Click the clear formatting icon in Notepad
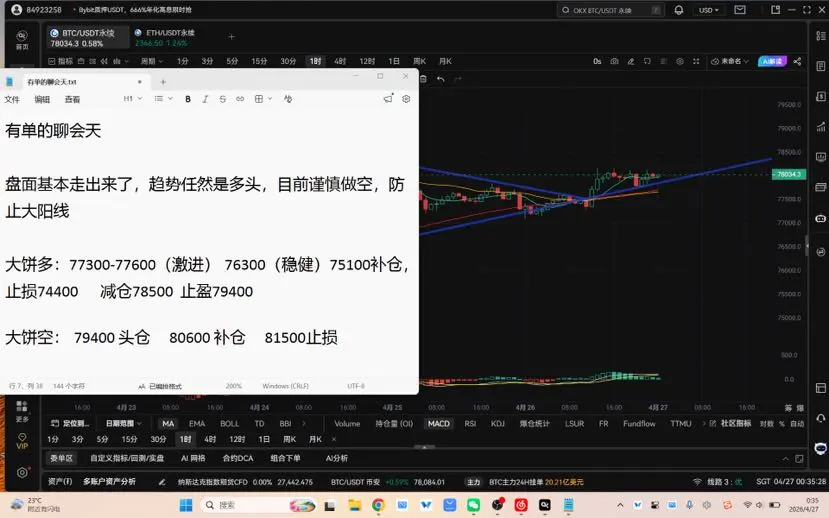Image resolution: width=829 pixels, height=518 pixels. click(x=288, y=99)
